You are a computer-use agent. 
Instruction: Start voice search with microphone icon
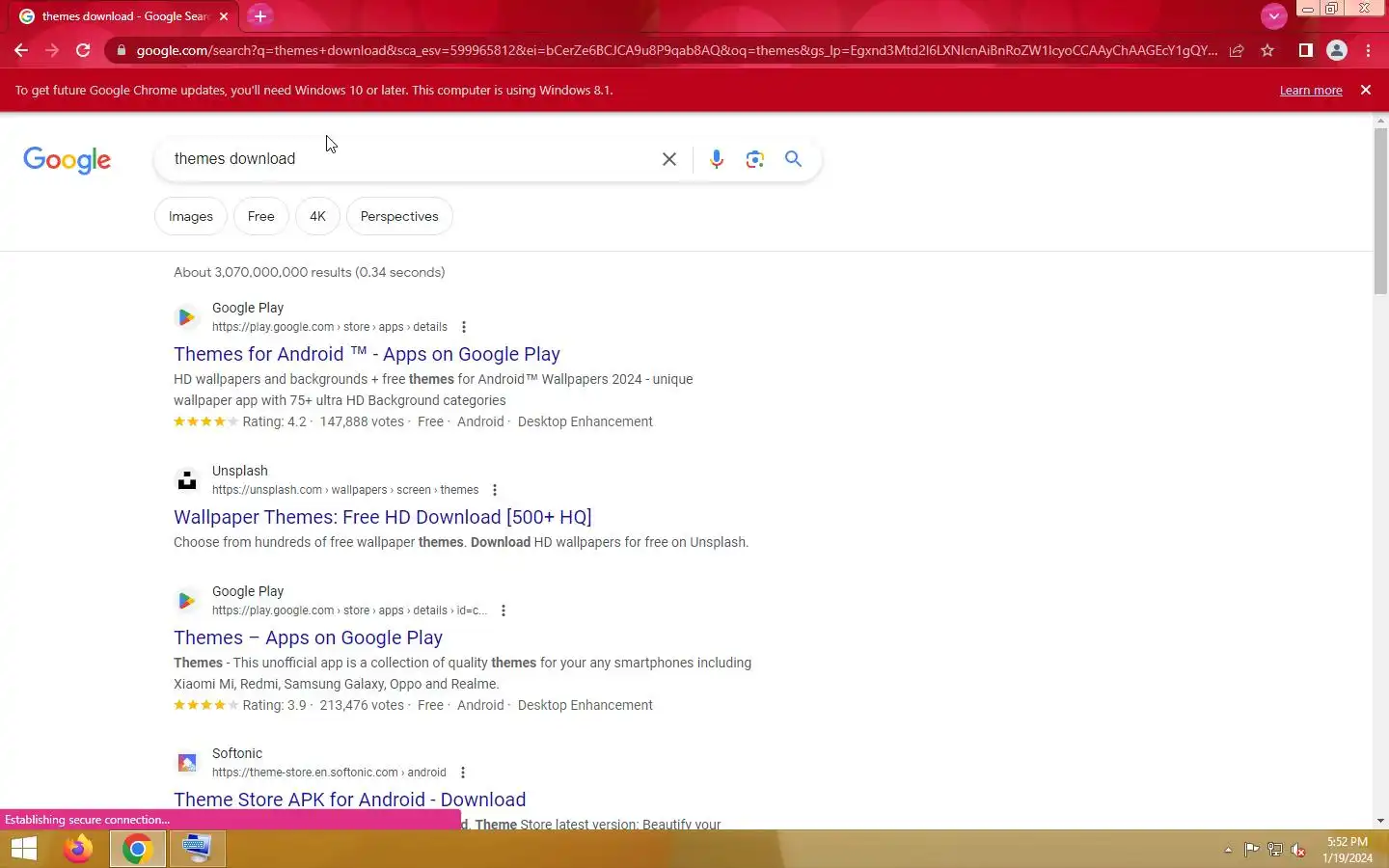pos(717,159)
